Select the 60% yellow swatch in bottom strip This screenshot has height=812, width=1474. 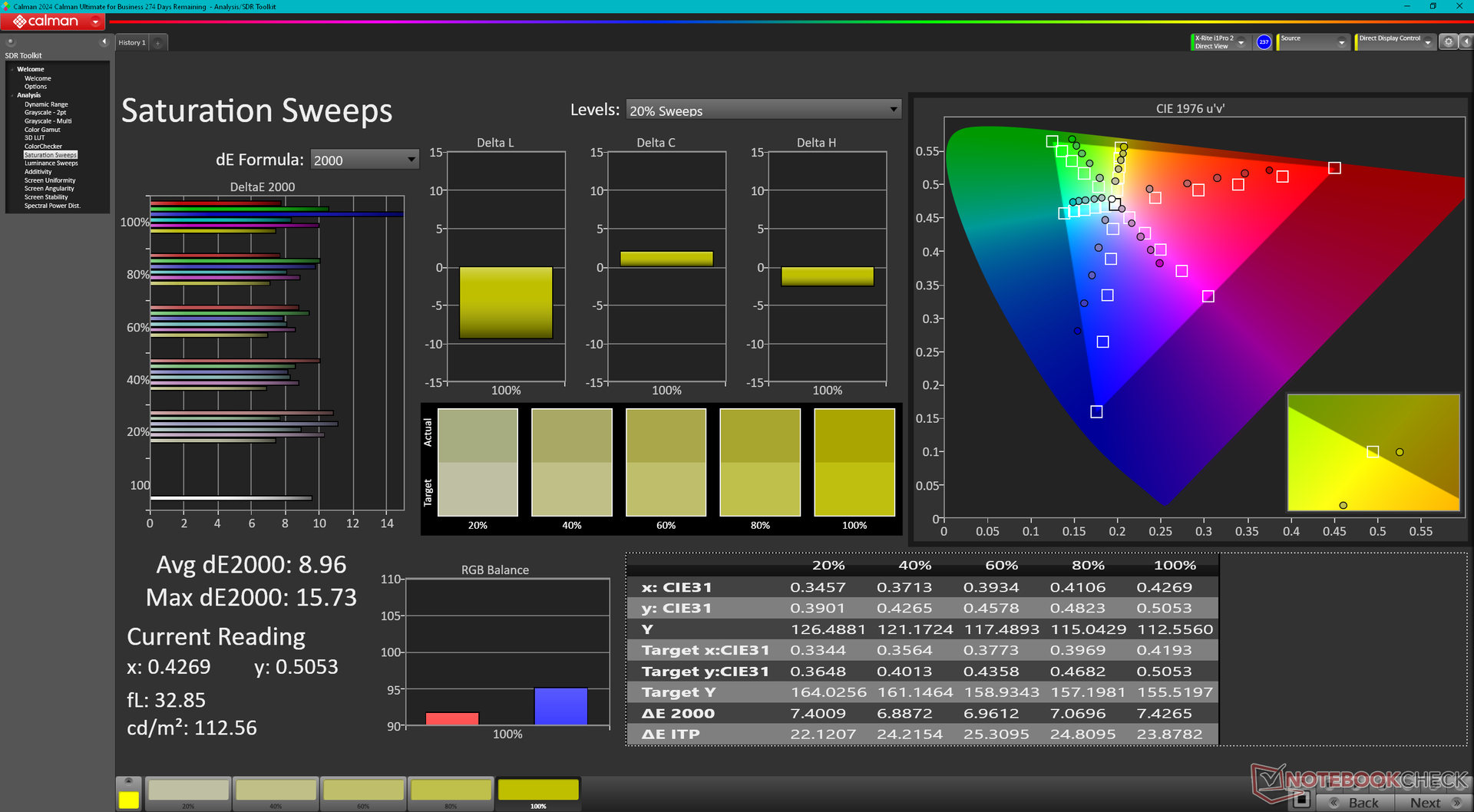tap(364, 793)
